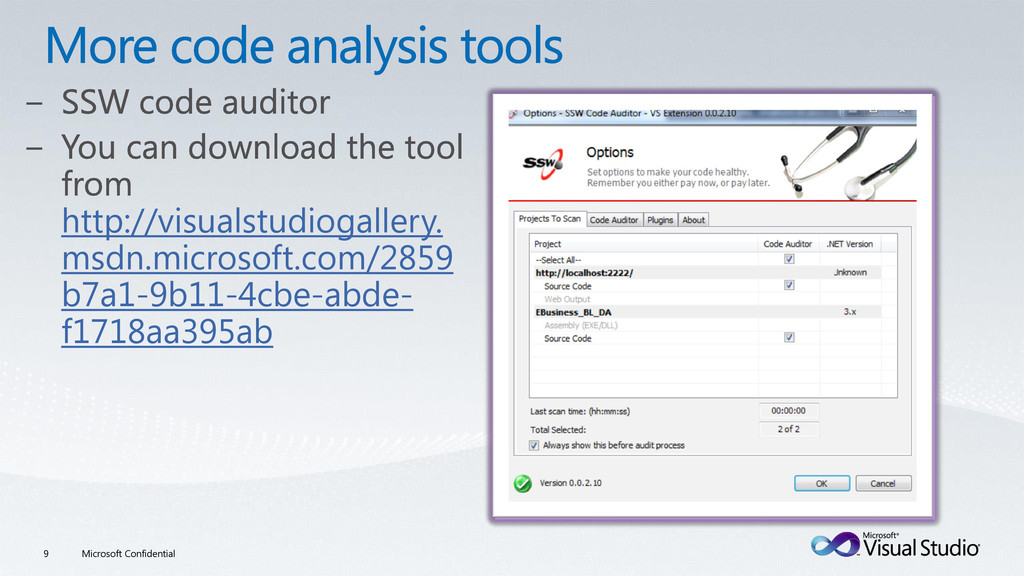Click the Microsoft Confidential footer text
This screenshot has width=1024, height=576.
pyautogui.click(x=128, y=553)
